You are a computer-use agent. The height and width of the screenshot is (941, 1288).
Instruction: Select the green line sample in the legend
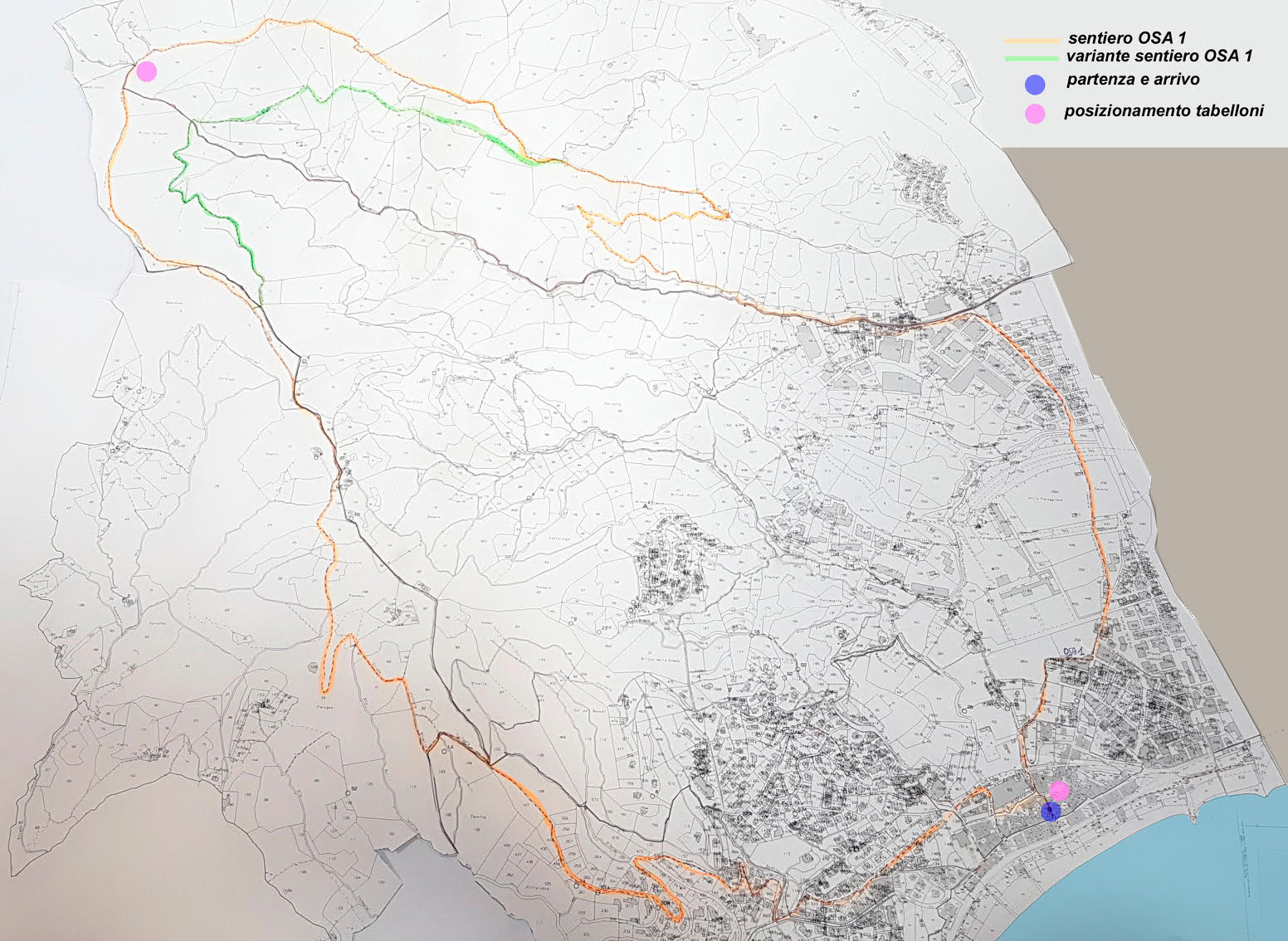click(1031, 58)
